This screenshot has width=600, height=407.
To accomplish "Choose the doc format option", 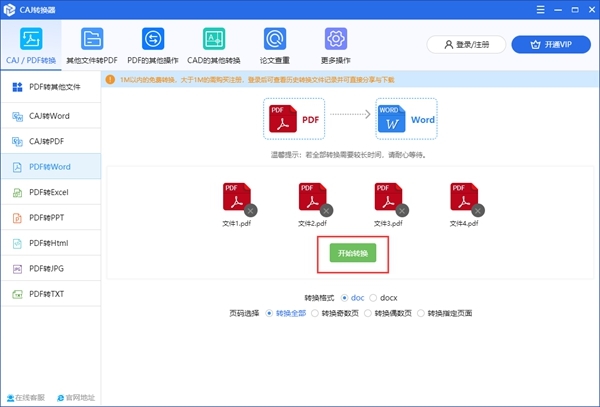I will (x=346, y=297).
